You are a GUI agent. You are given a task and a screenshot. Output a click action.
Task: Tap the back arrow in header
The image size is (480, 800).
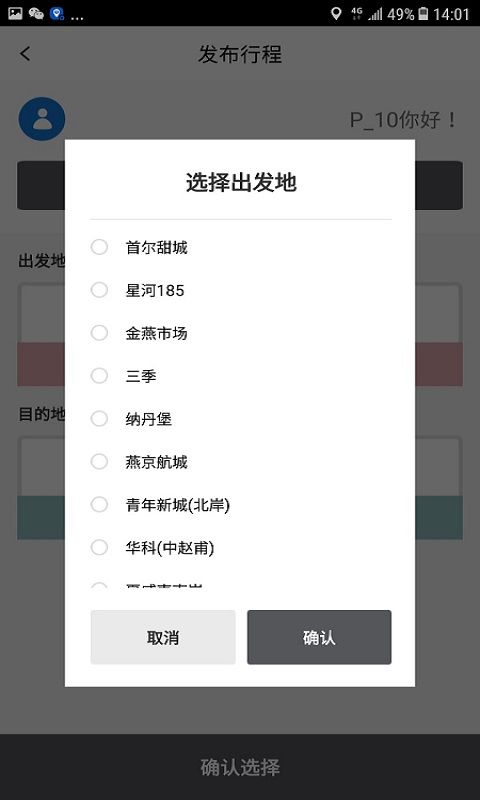[x=25, y=54]
